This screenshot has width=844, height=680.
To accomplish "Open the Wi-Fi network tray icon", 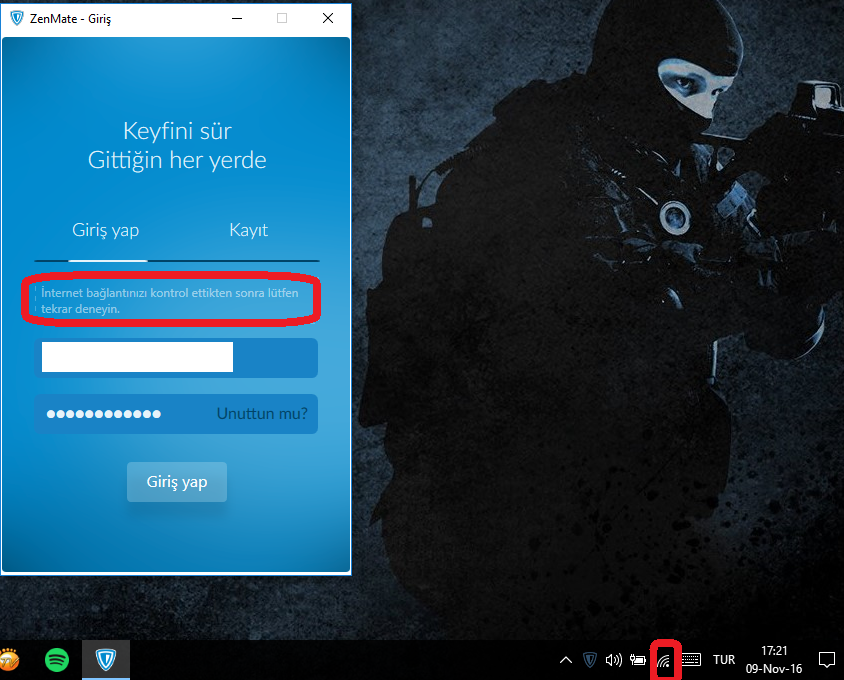I will coord(665,661).
